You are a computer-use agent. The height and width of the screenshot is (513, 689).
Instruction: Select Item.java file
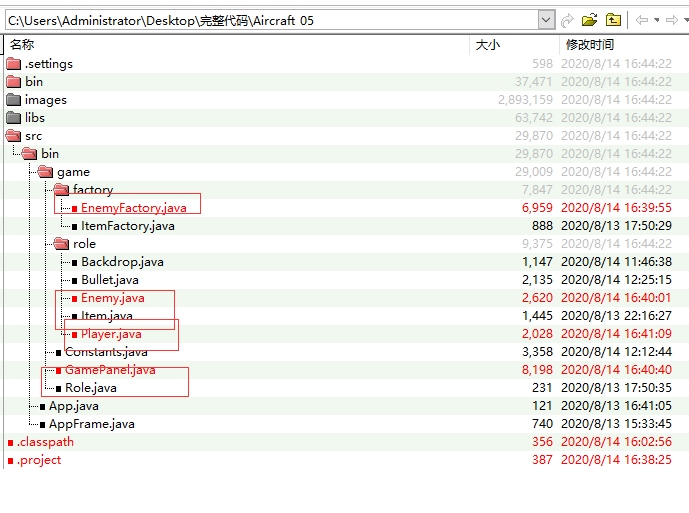[107, 316]
